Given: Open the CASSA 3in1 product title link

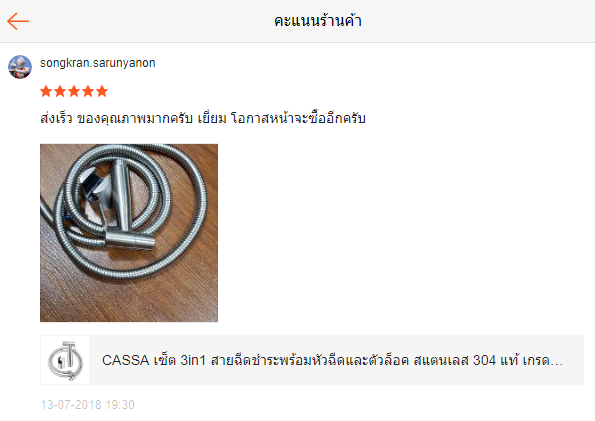Looking at the screenshot, I should [x=332, y=360].
